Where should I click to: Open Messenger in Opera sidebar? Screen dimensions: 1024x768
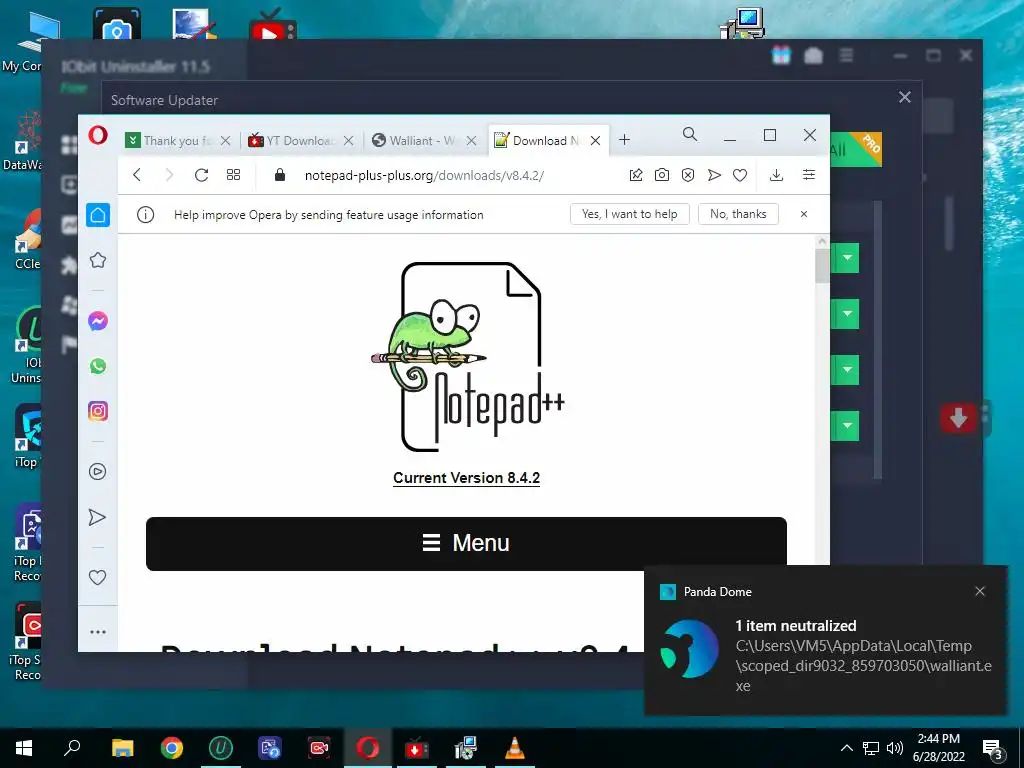[98, 321]
